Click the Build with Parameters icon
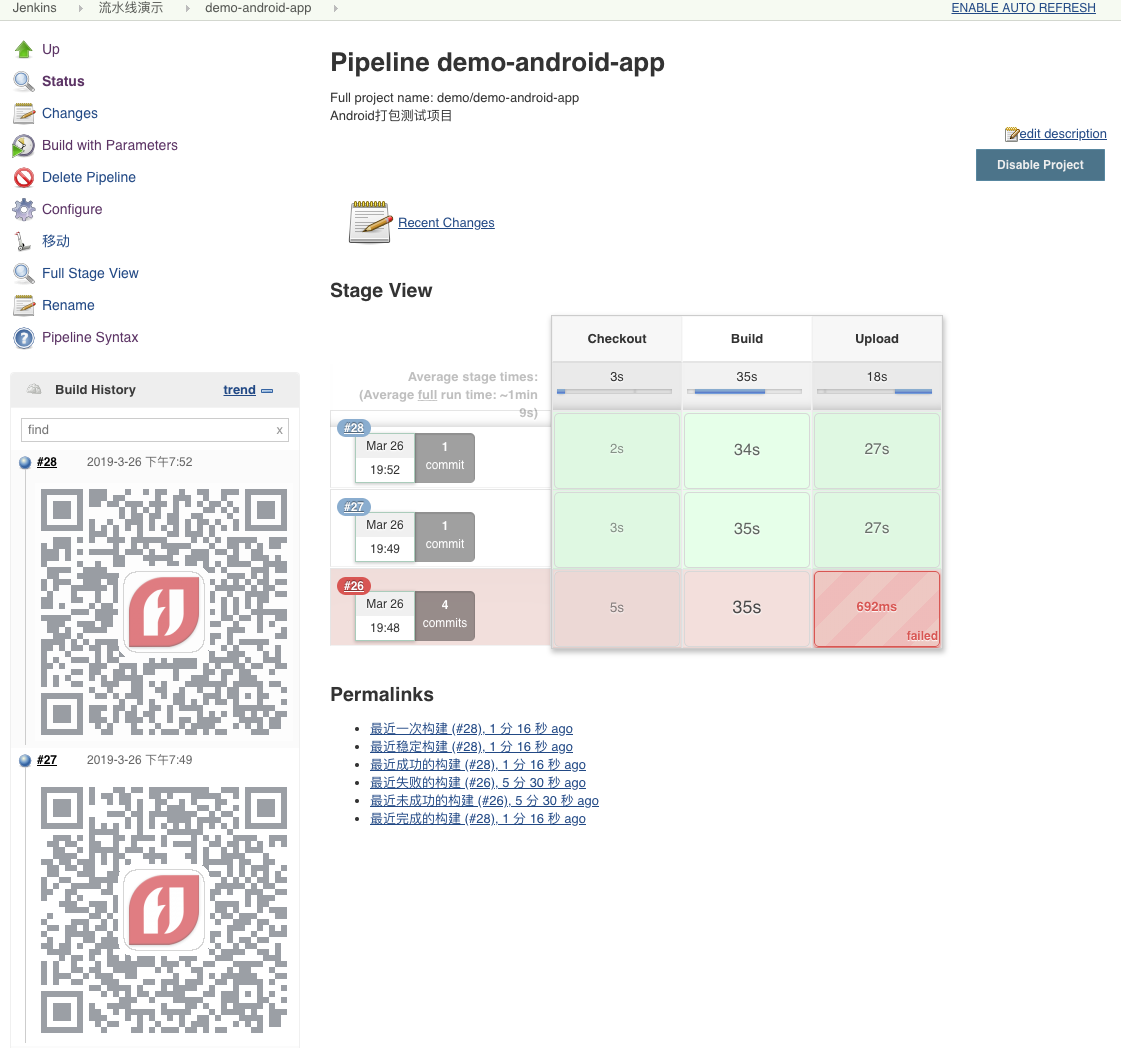This screenshot has height=1048, width=1121. (24, 146)
